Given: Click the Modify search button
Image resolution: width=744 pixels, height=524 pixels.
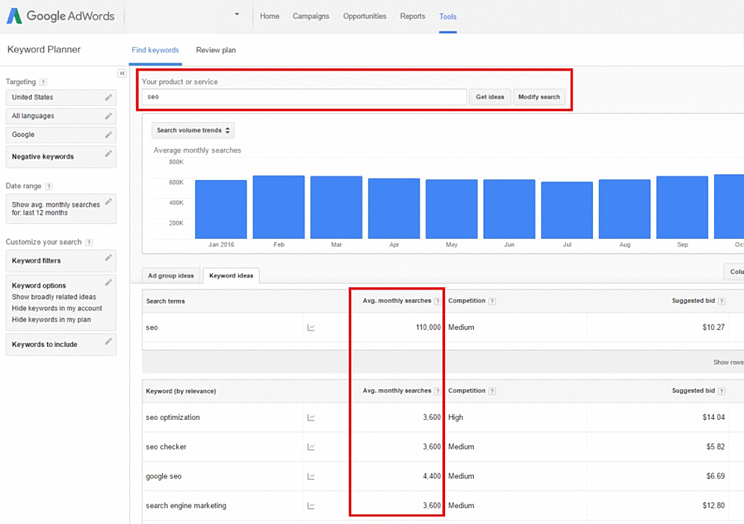Looking at the screenshot, I should pos(539,97).
